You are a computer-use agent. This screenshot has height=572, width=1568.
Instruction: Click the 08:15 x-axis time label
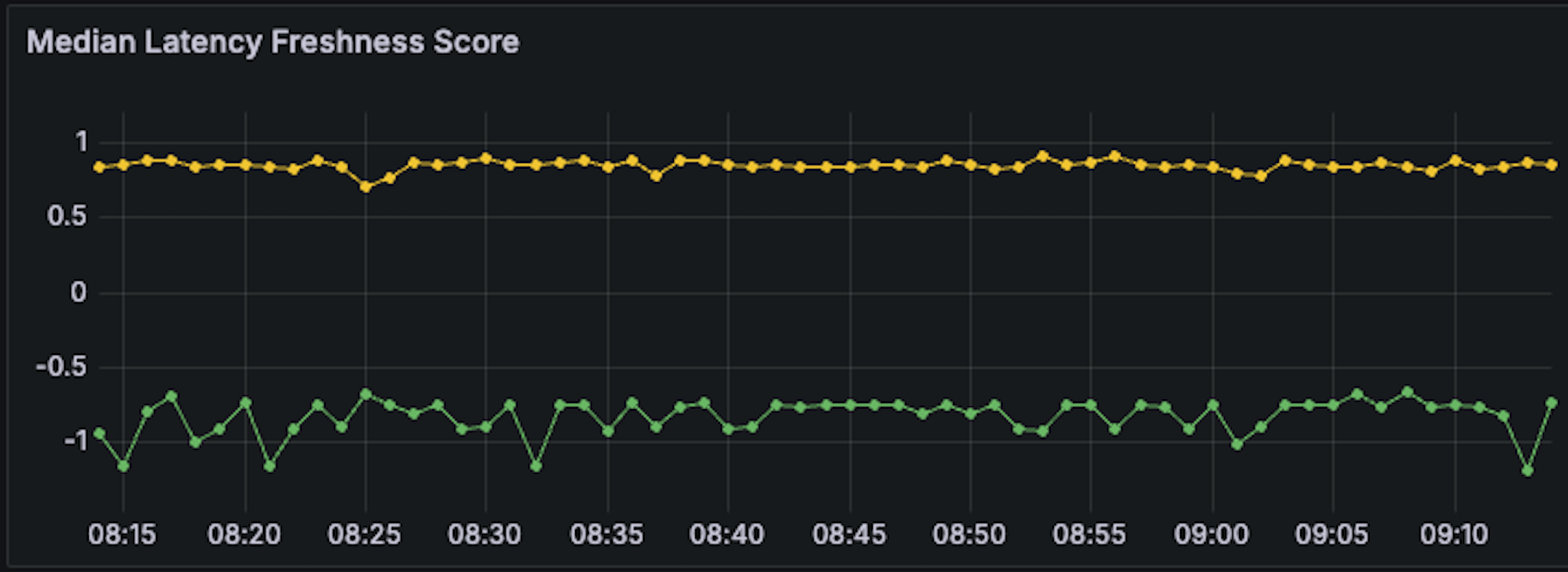click(122, 534)
